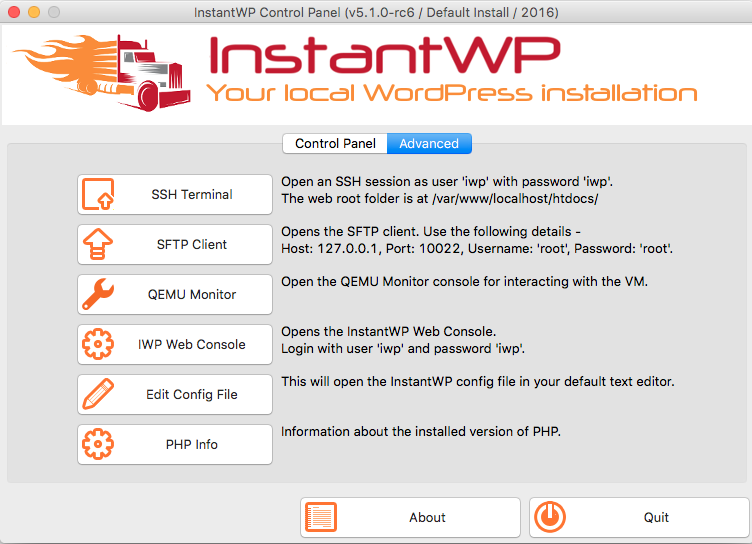The image size is (752, 544).
Task: Click the SFTP Client upload arrow icon
Action: [98, 244]
